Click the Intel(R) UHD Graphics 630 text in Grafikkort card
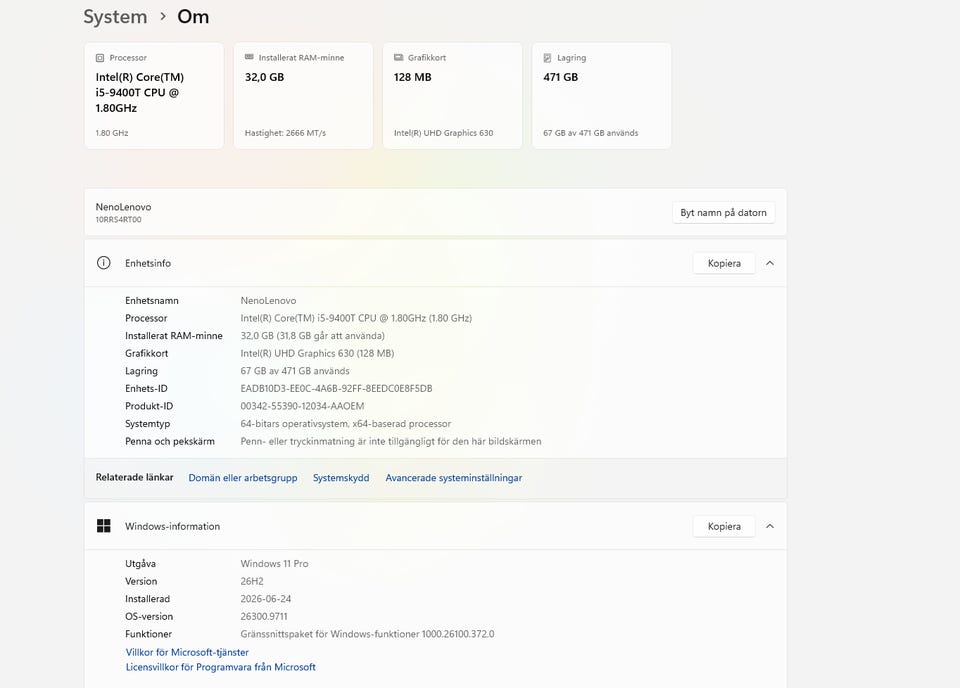Viewport: 960px width, 688px height. point(443,133)
